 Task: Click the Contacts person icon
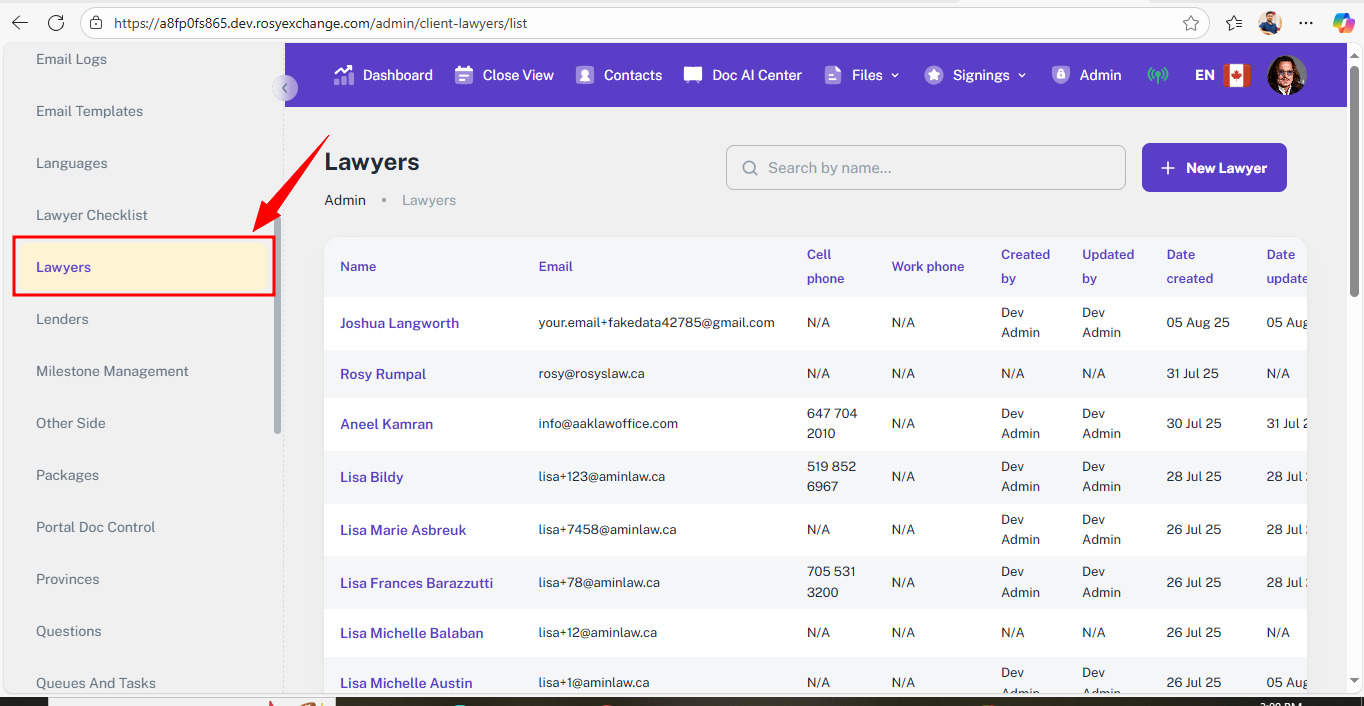point(585,75)
